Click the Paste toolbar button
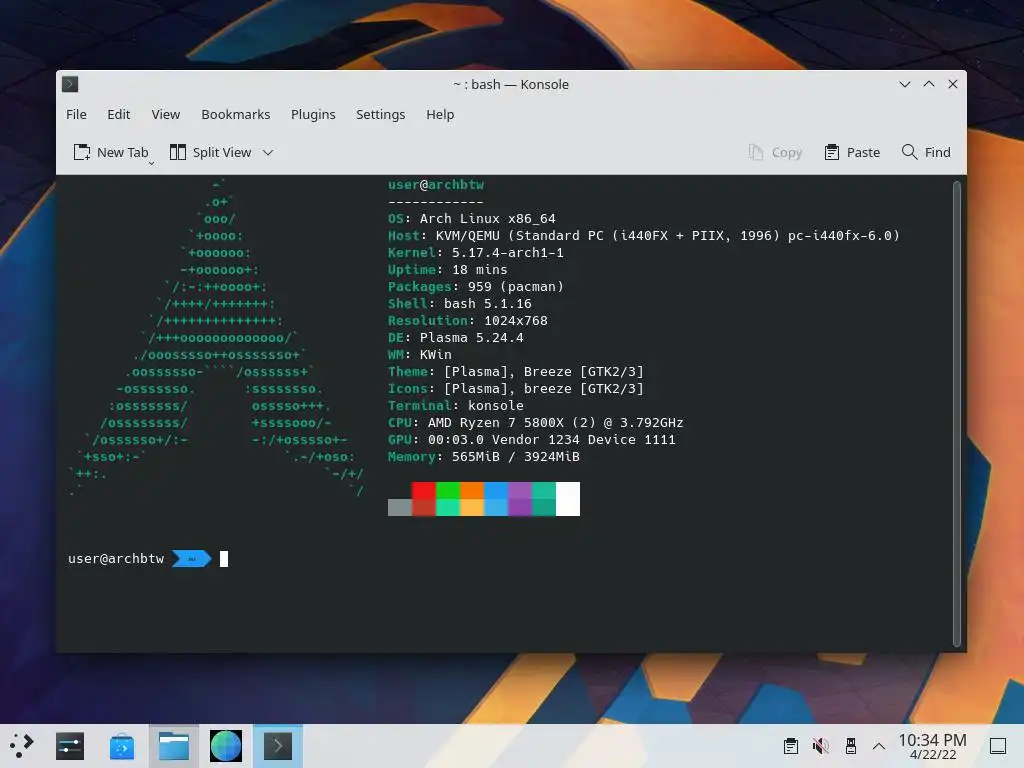 [852, 152]
